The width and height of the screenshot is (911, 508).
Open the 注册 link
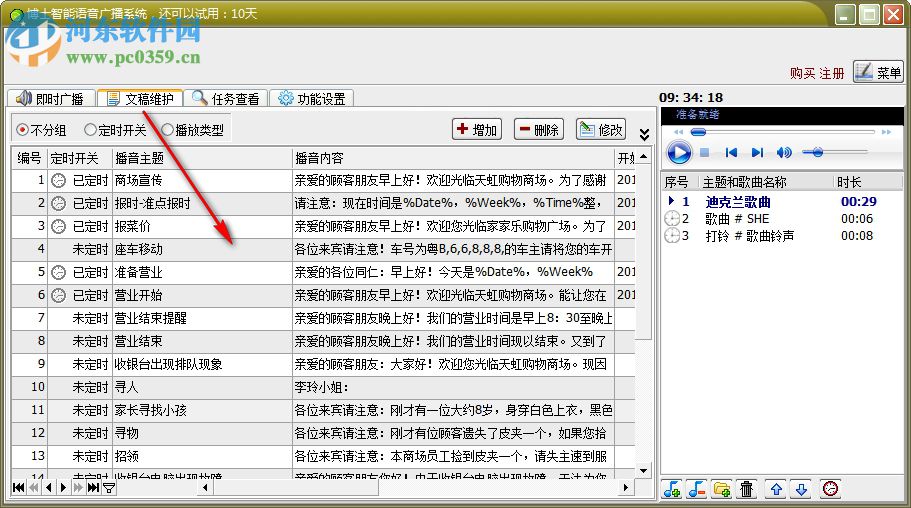831,73
